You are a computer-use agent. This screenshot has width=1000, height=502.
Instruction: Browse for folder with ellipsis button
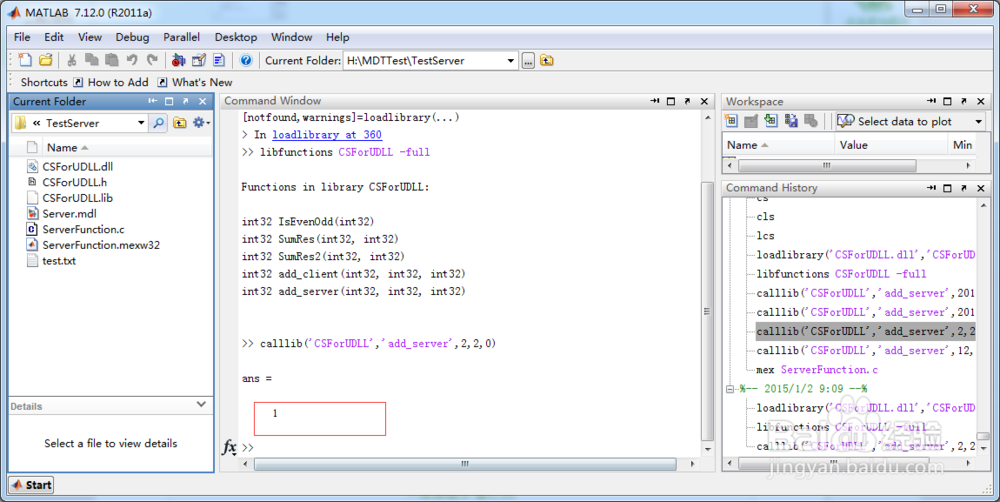(528, 61)
